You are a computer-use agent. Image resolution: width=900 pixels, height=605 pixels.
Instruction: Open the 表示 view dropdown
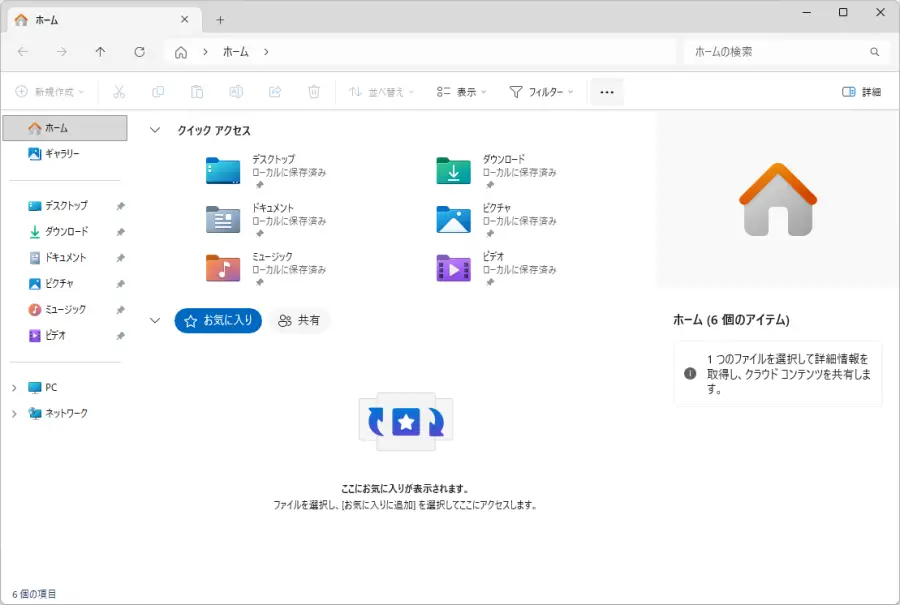click(x=461, y=92)
